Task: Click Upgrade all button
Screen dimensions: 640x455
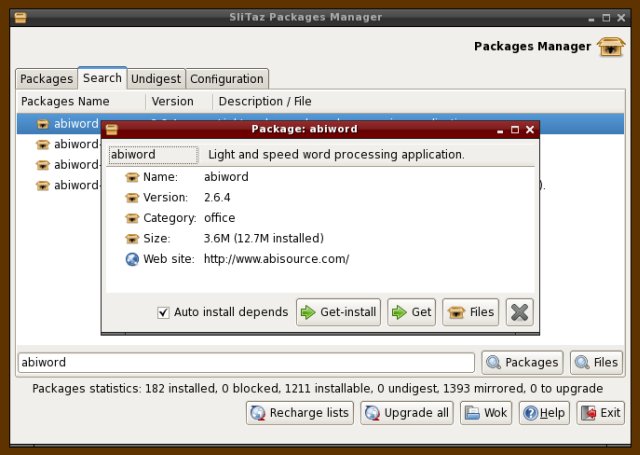Action: pyautogui.click(x=407, y=413)
